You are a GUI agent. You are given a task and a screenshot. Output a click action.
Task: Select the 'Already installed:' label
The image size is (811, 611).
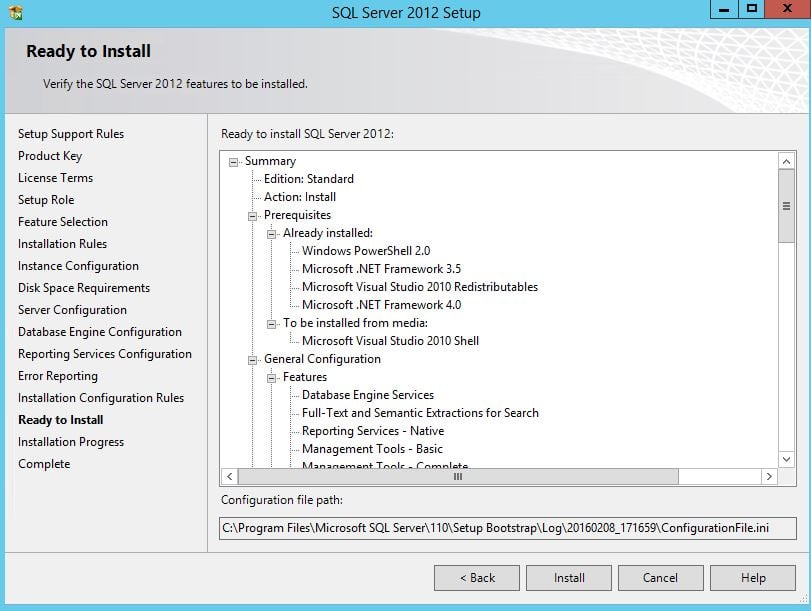point(328,233)
